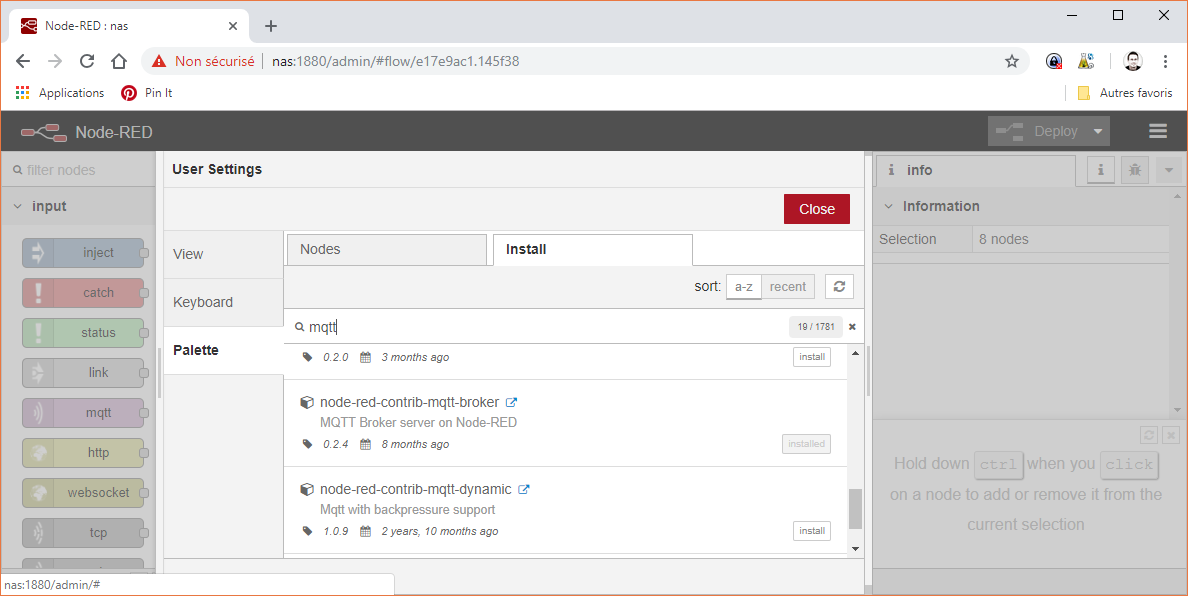Collapse the Information section

[x=889, y=206]
